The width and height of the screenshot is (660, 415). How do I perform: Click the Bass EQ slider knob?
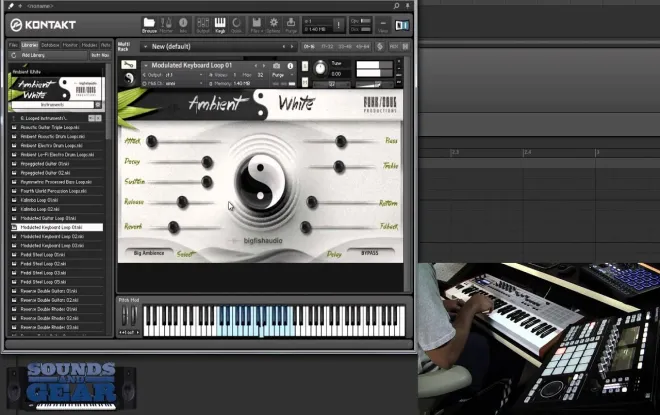(341, 141)
